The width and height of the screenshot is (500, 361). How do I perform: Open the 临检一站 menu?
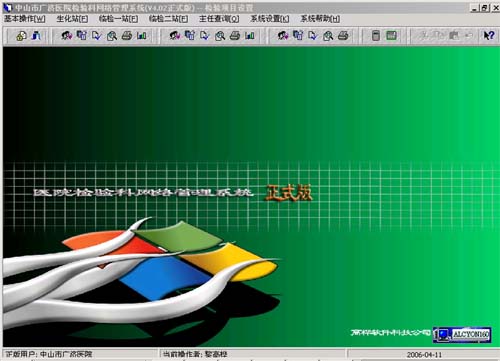[118, 19]
